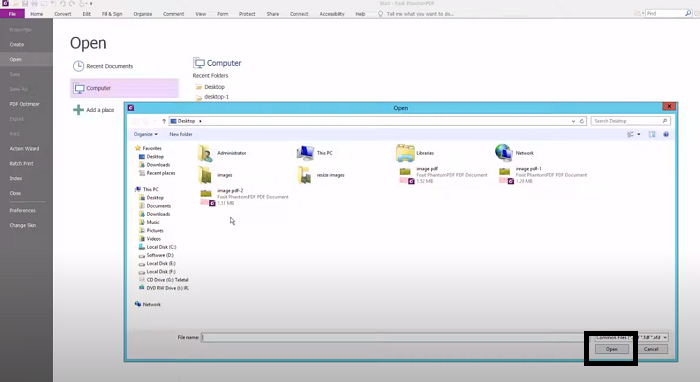Close the Open dialog with red X

[x=669, y=106]
